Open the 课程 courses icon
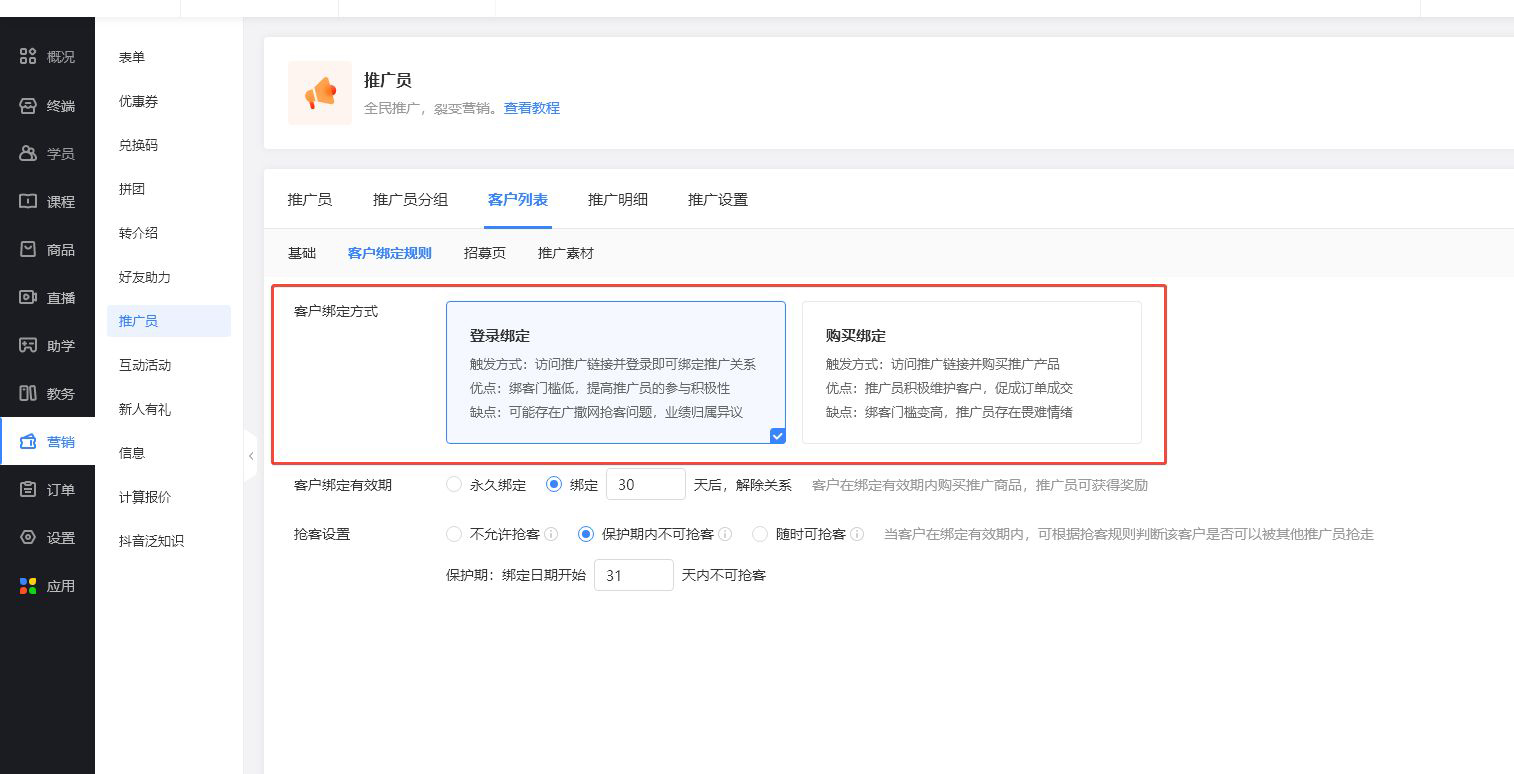The image size is (1514, 774). (28, 201)
